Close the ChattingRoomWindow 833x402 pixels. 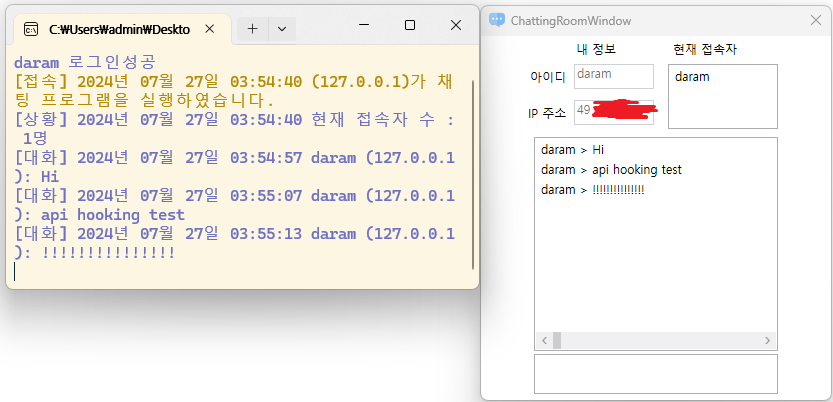tap(814, 20)
